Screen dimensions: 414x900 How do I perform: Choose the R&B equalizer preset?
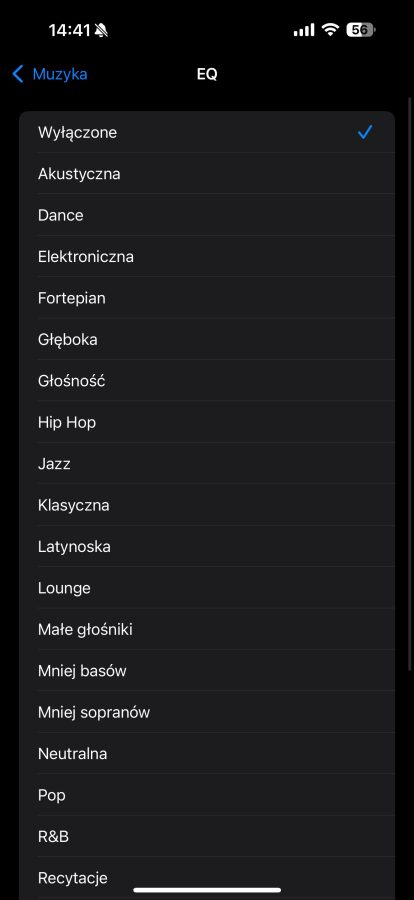(x=207, y=837)
